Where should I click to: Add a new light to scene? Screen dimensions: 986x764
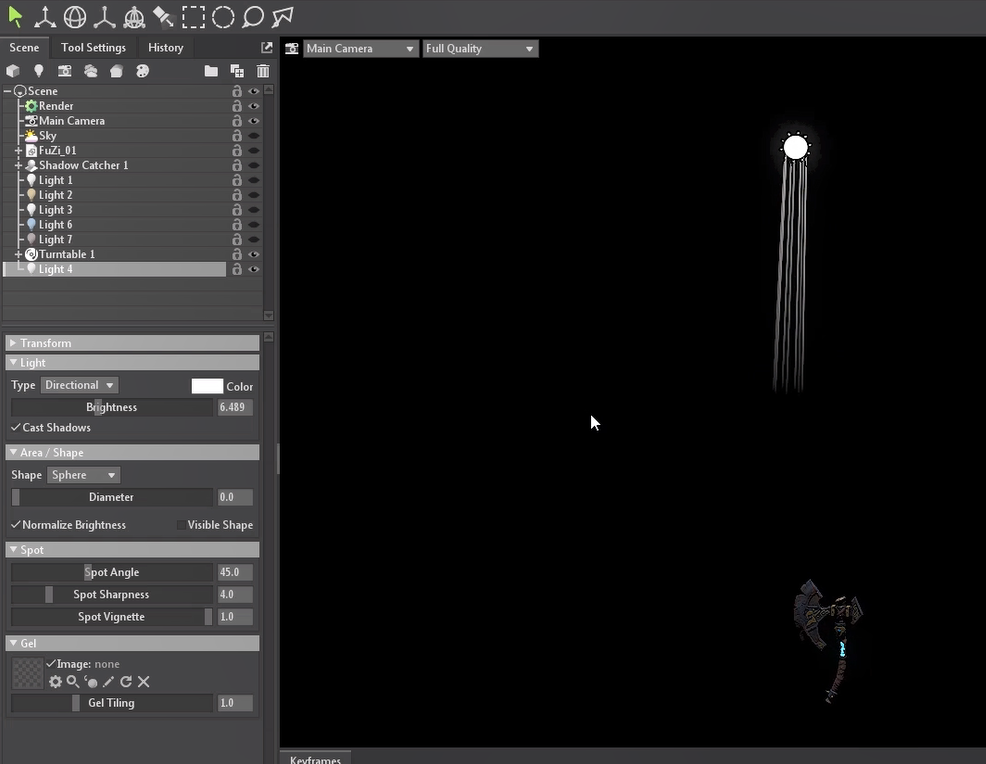pos(39,71)
